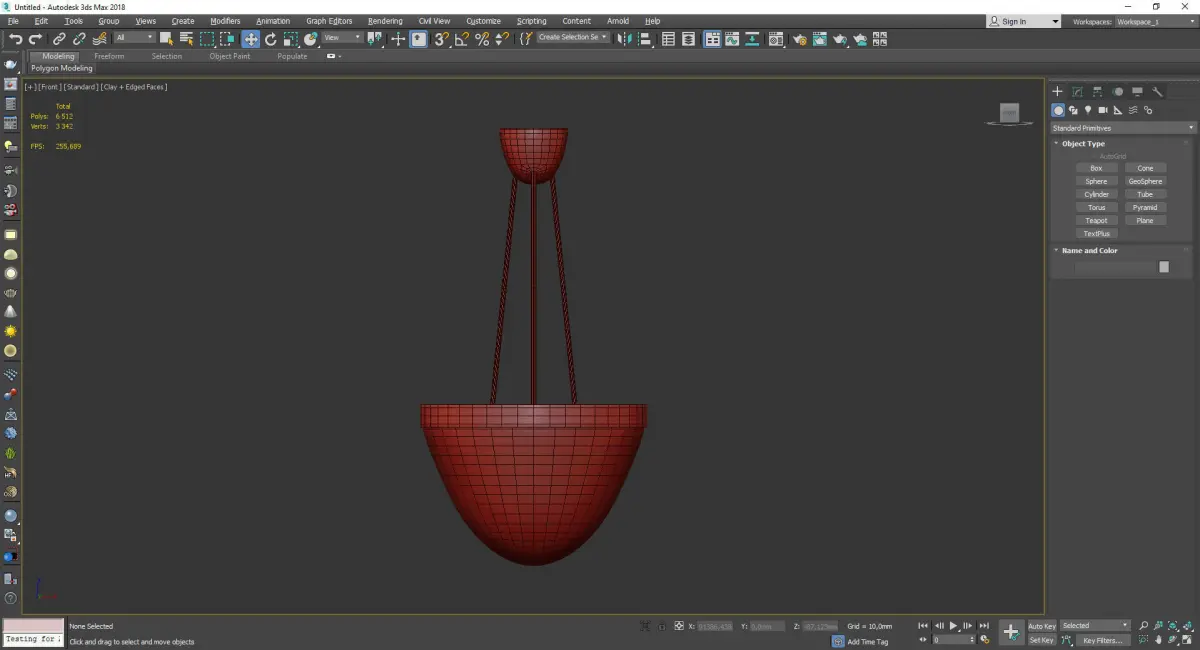Click the object color swatch
Screen dimensions: 1200x650
point(1163,267)
